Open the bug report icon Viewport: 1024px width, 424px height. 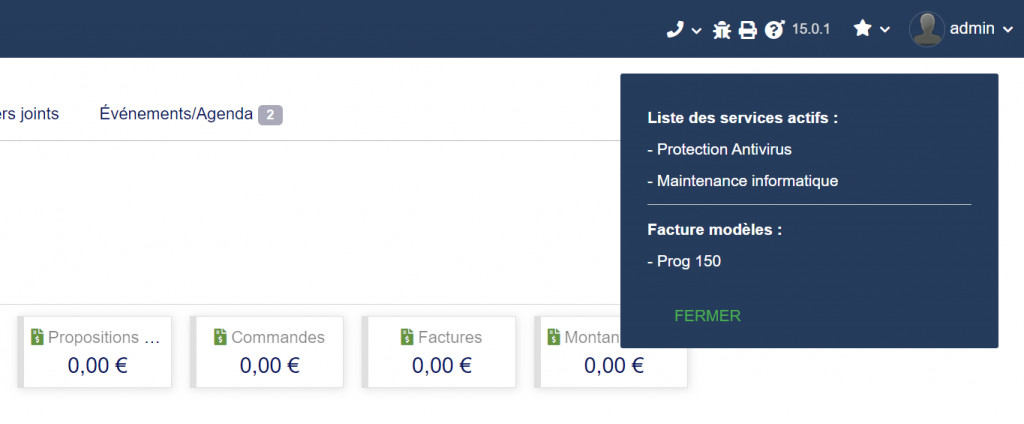[722, 29]
